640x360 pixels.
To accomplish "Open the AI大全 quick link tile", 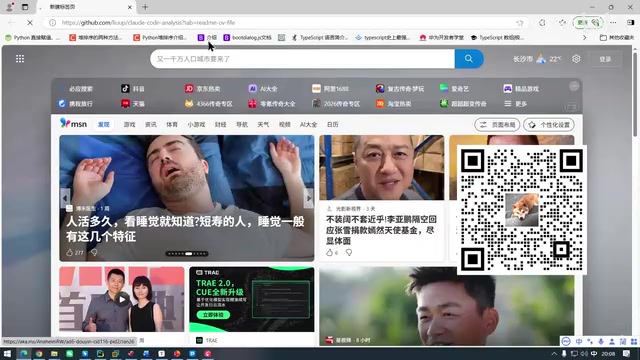I will pyautogui.click(x=263, y=89).
